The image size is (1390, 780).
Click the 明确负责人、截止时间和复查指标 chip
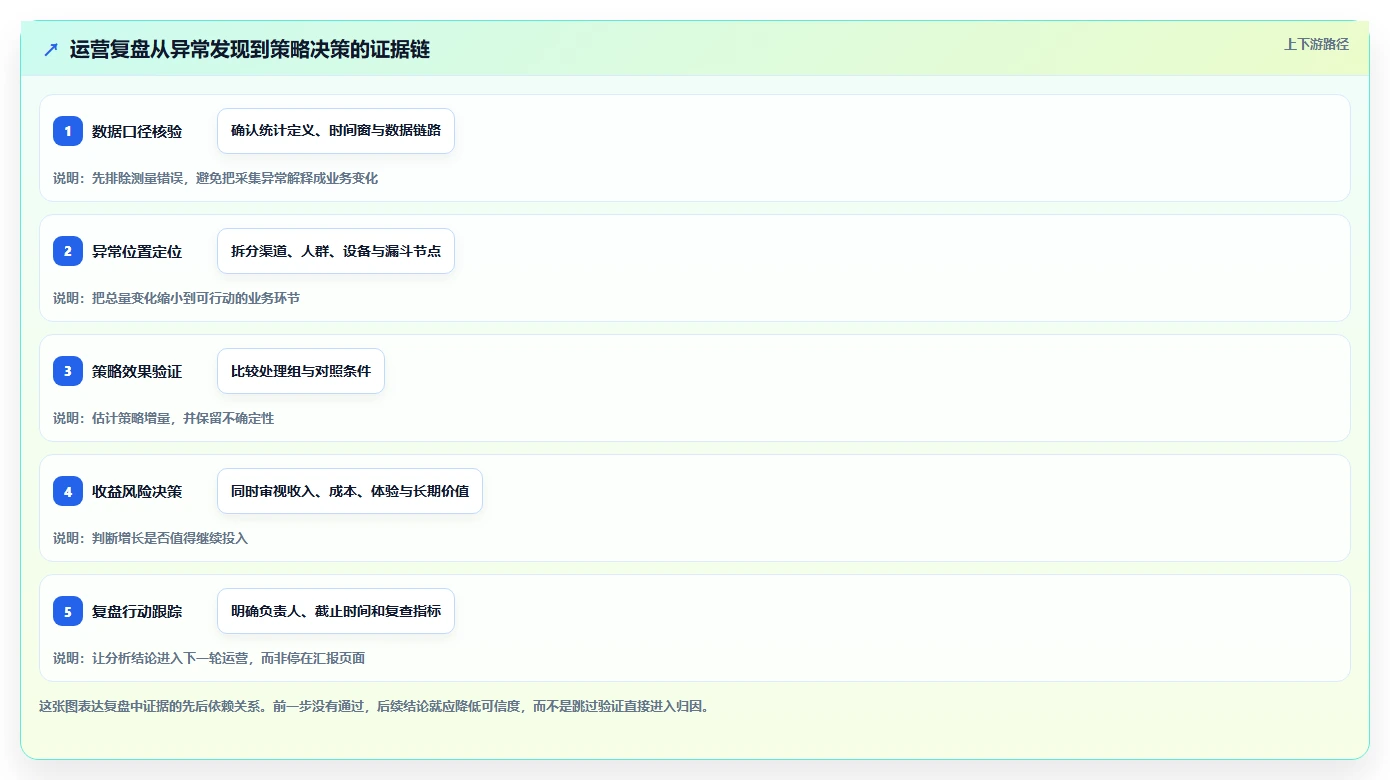[336, 611]
